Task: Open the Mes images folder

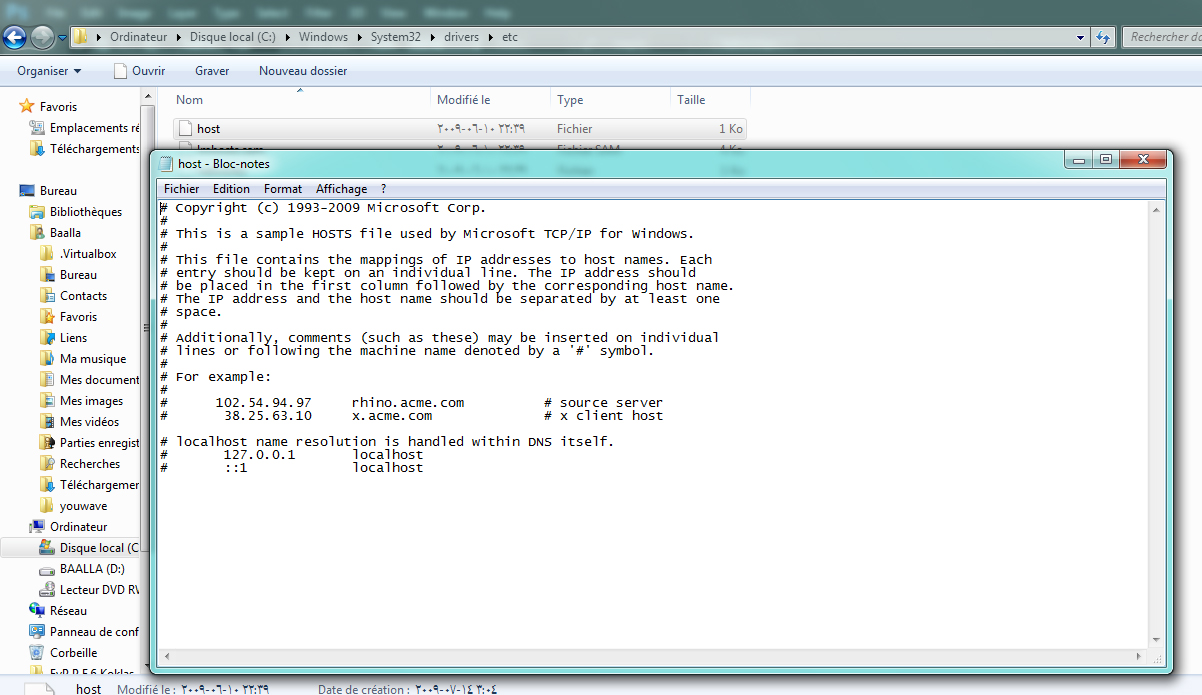Action: coord(82,401)
